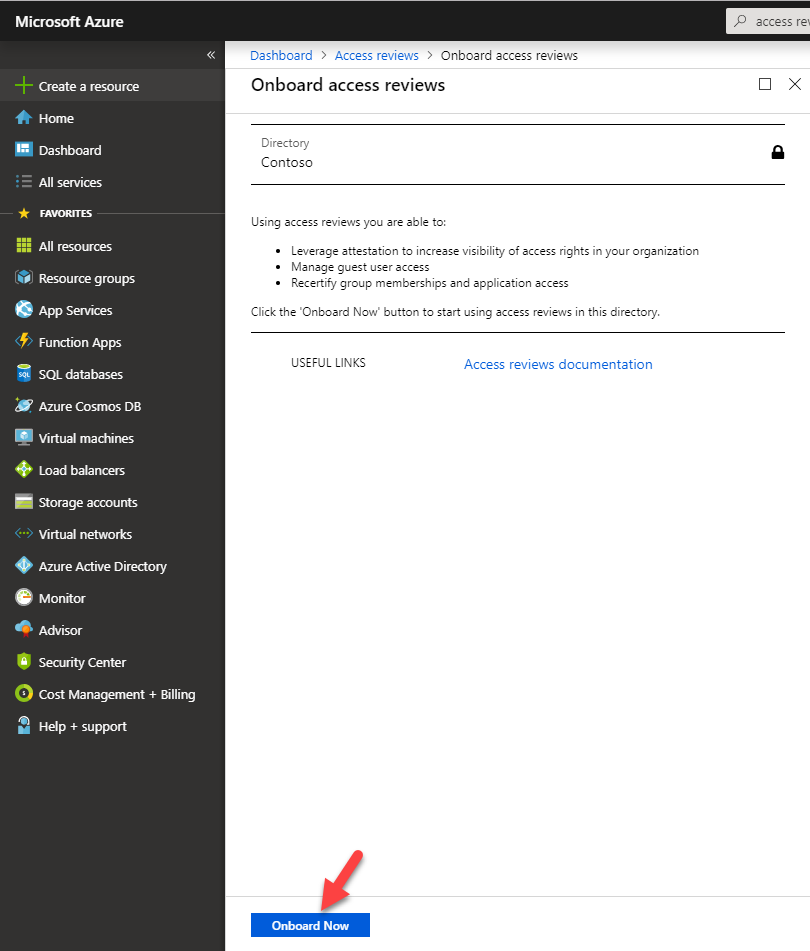Click the Load balancers diamond icon
The height and width of the screenshot is (951, 810).
pos(24,469)
